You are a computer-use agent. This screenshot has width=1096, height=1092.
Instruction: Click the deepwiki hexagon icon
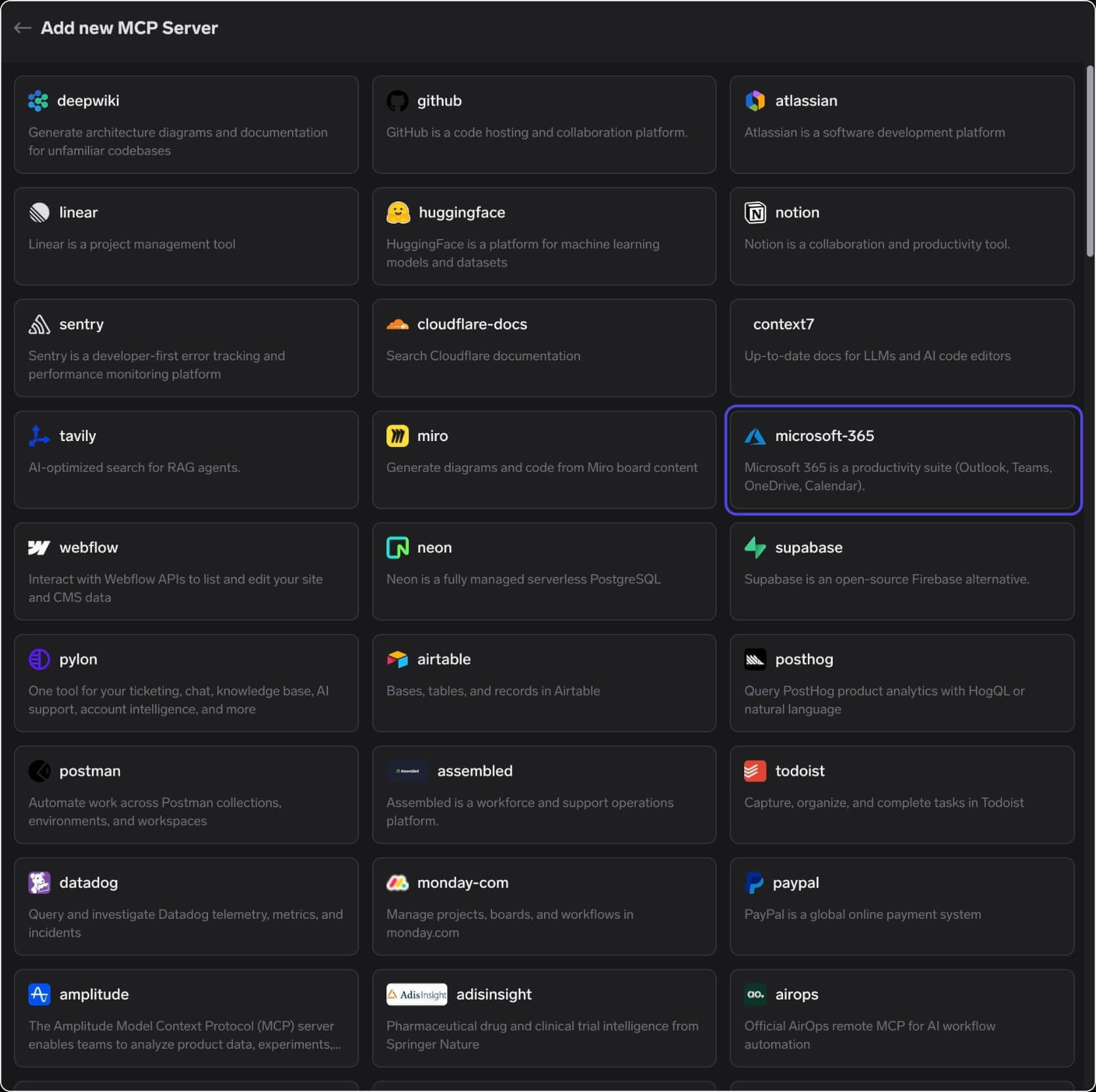point(39,100)
